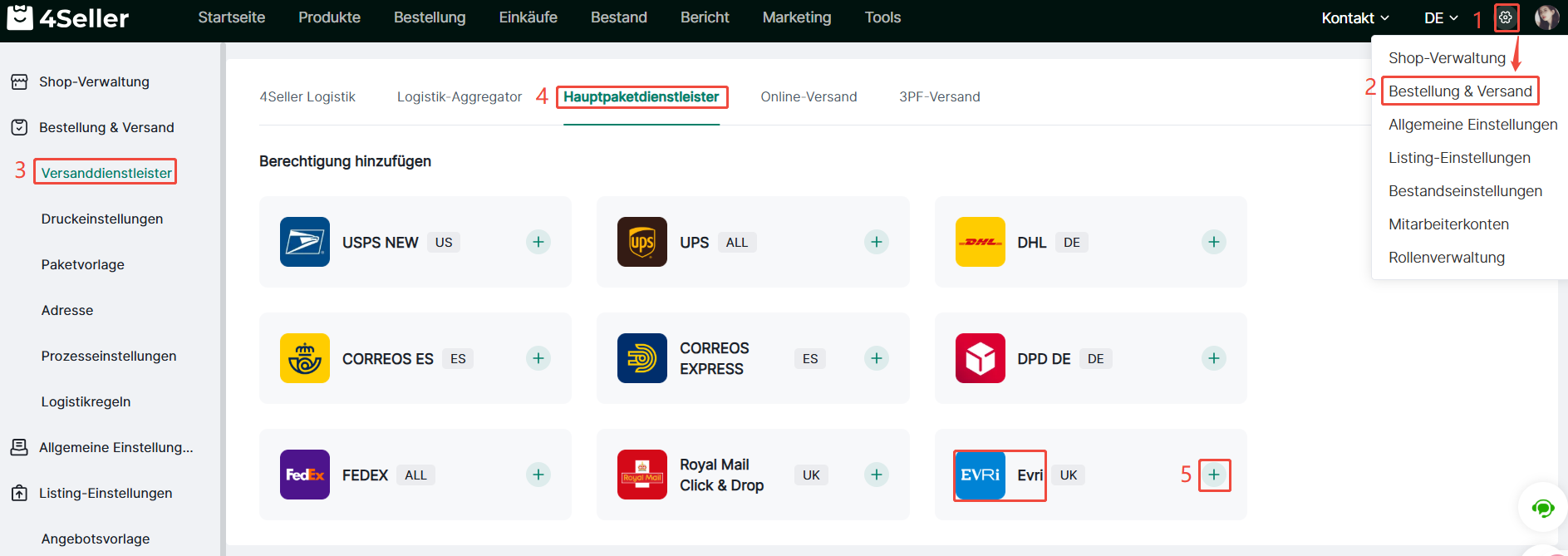Add Evri authorization with plus icon

[x=1214, y=475]
